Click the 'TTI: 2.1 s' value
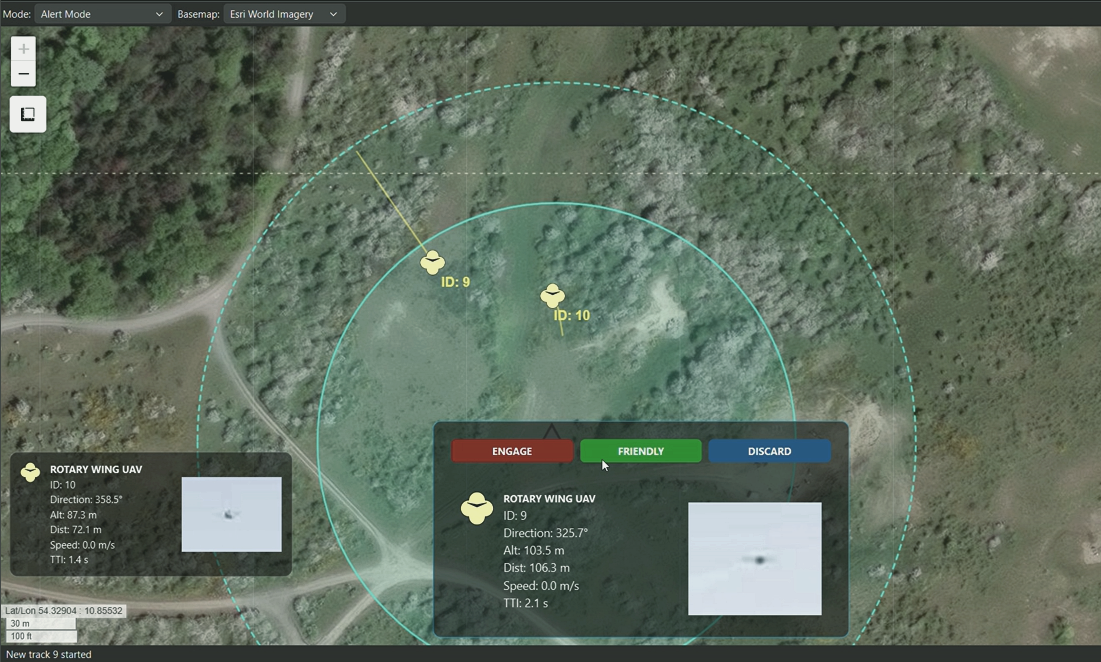 526,603
